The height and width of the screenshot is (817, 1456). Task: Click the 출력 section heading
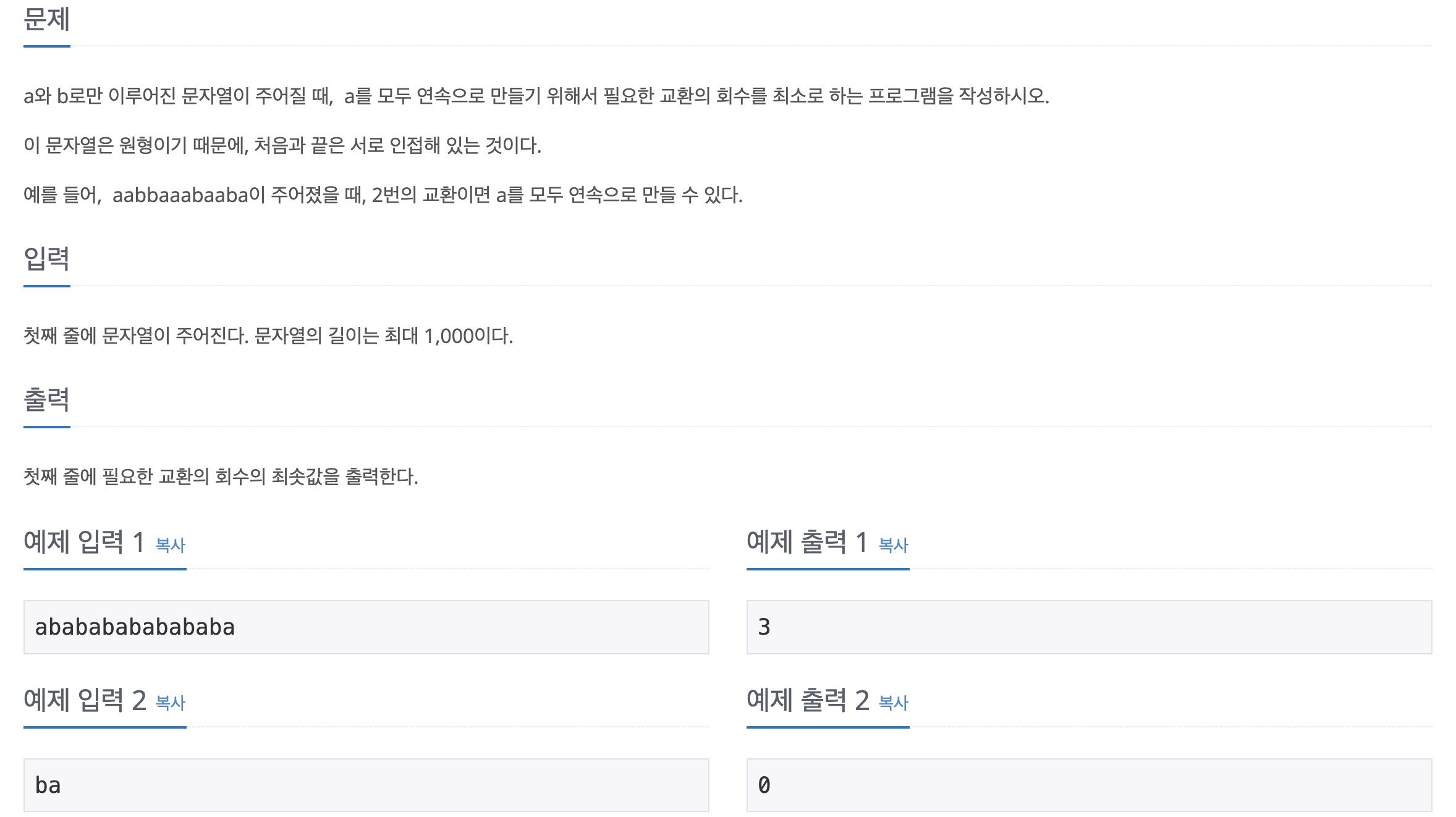(x=47, y=399)
